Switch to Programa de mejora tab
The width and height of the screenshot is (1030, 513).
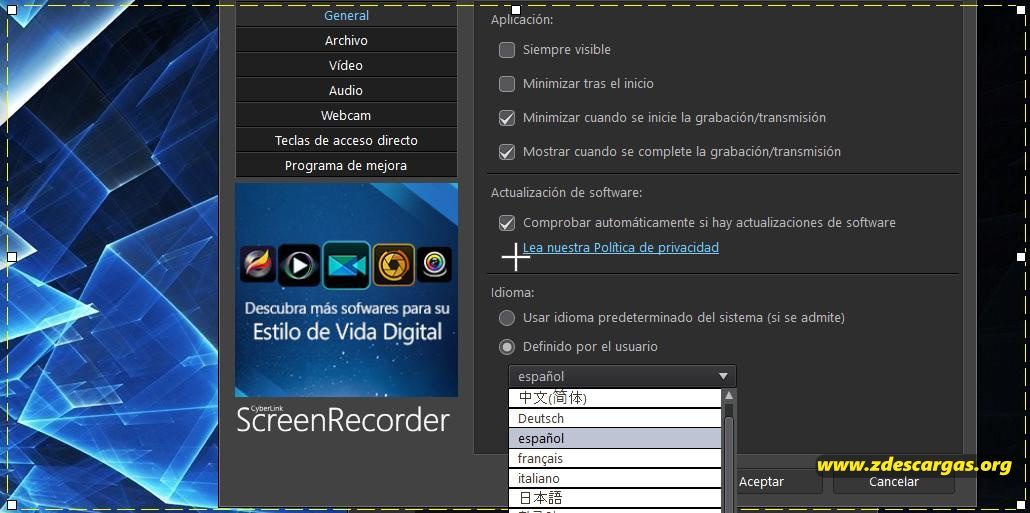tap(346, 166)
